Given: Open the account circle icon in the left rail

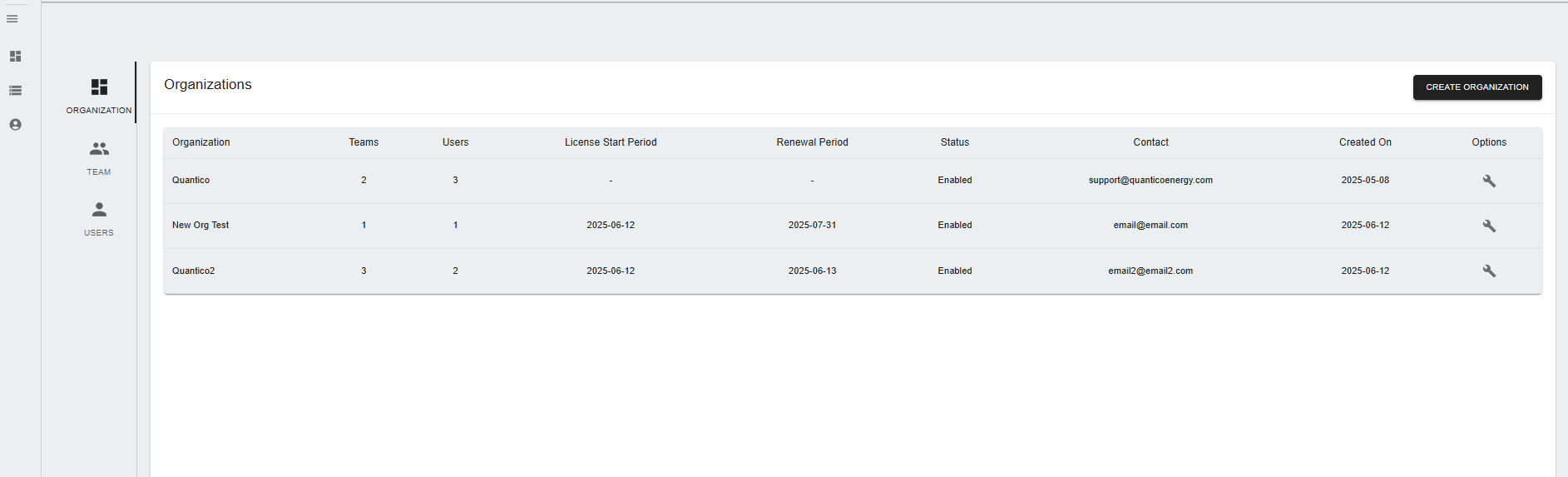Looking at the screenshot, I should point(15,125).
